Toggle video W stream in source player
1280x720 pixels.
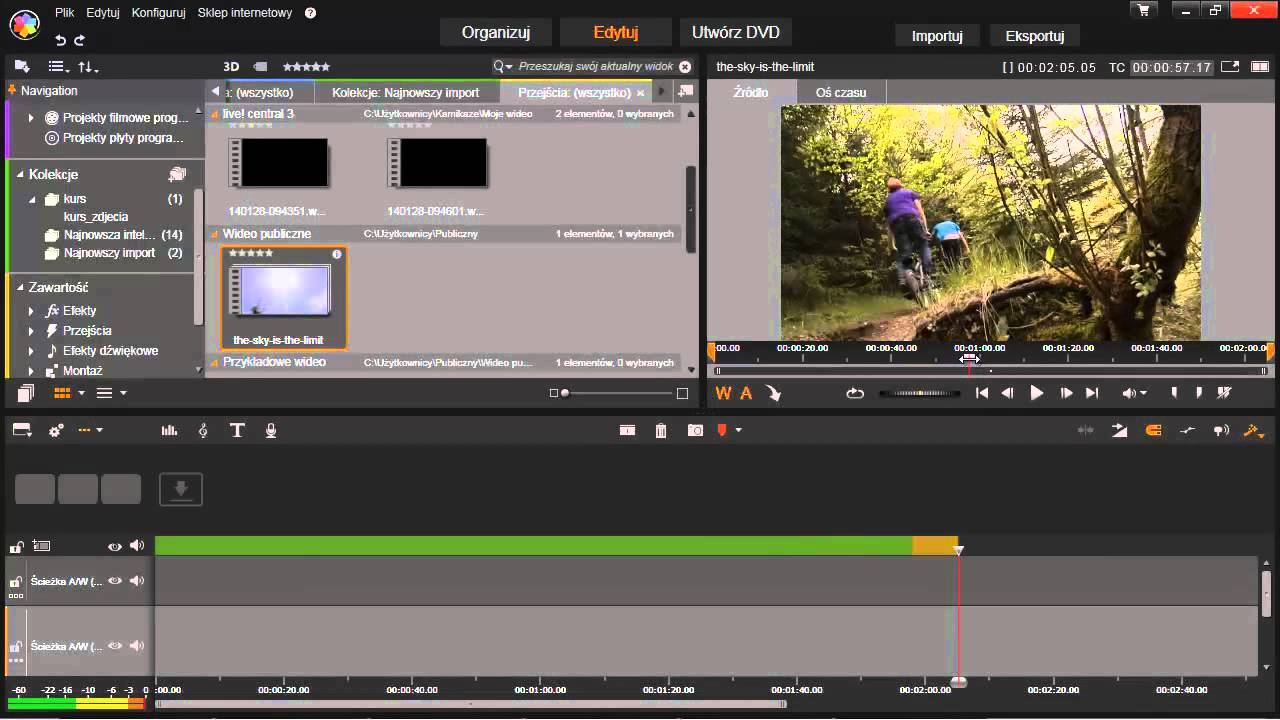pyautogui.click(x=723, y=393)
